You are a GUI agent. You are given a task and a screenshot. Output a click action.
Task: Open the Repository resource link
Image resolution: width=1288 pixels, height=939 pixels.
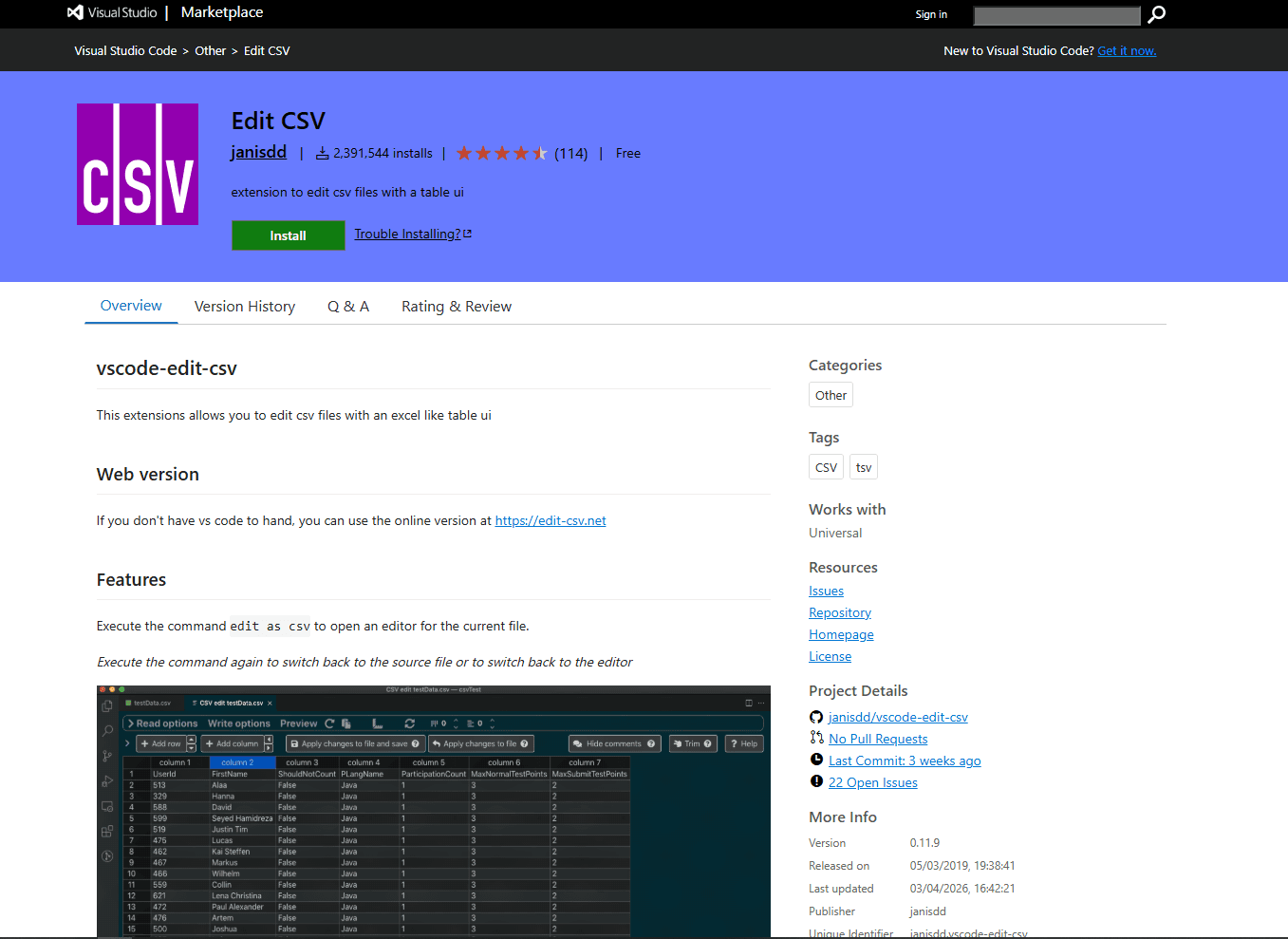tap(840, 612)
